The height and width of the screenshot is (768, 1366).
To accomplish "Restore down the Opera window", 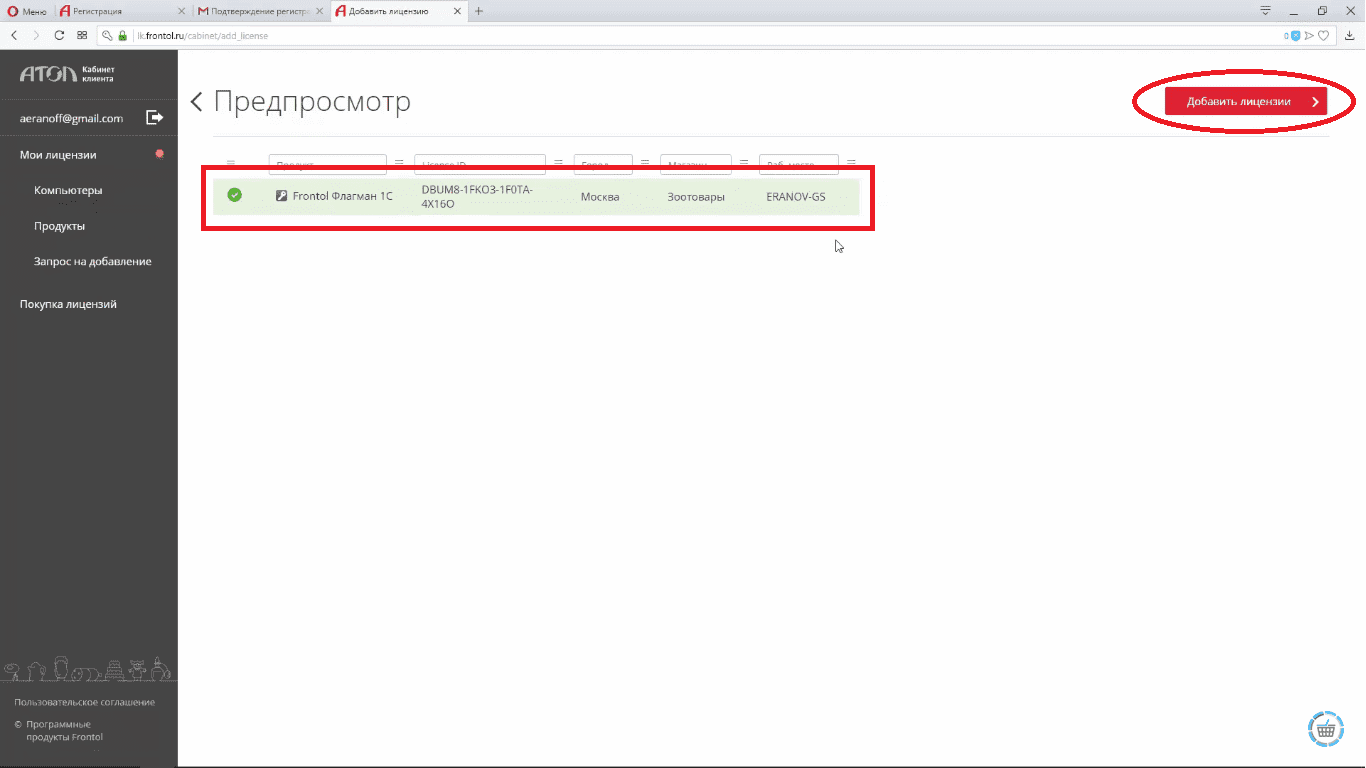I will [1322, 10].
